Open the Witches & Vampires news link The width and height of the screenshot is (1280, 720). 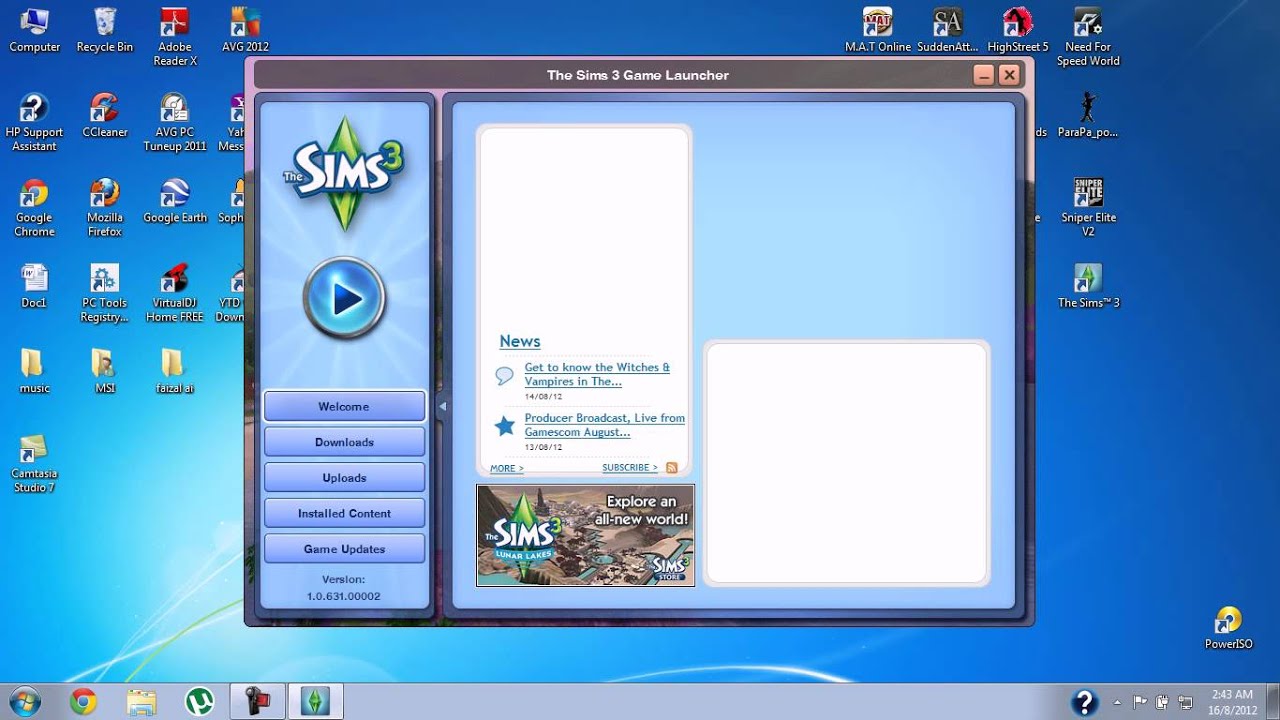pyautogui.click(x=597, y=374)
